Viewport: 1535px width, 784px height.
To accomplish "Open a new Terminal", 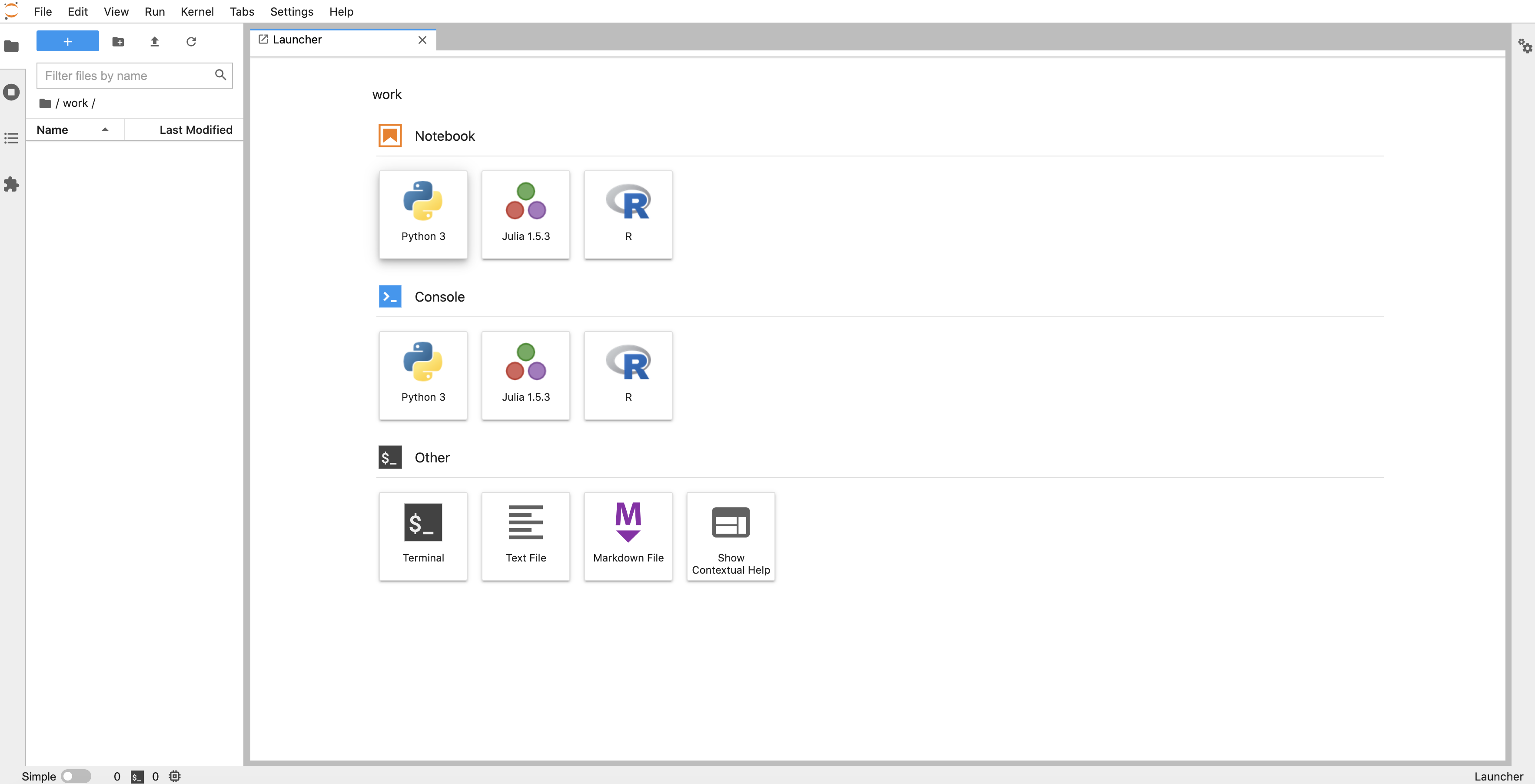I will [422, 535].
